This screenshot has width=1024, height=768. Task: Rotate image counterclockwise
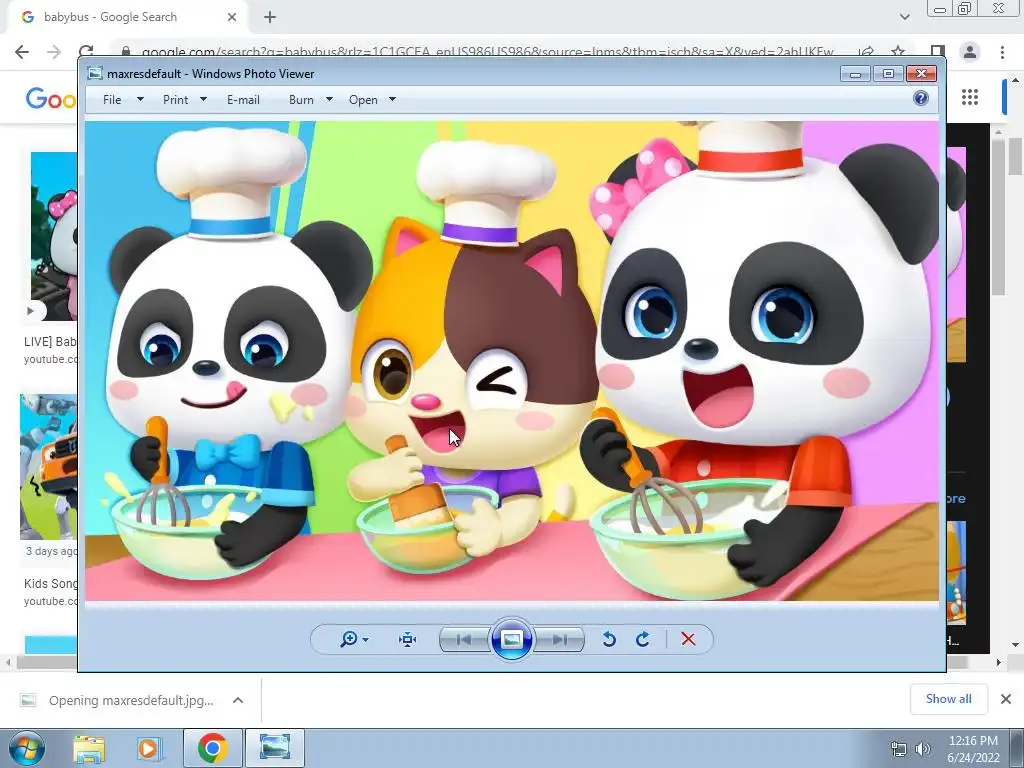(x=609, y=639)
